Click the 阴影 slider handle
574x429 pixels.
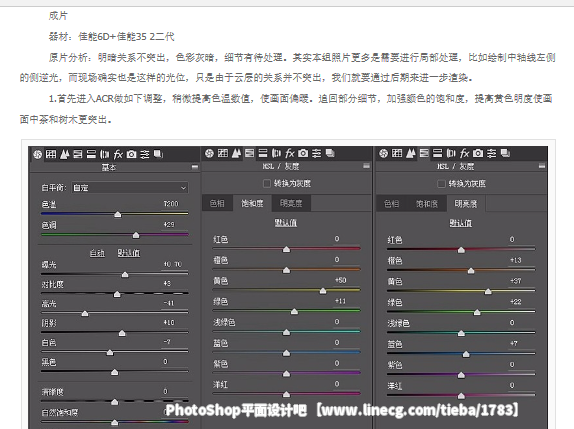122,333
